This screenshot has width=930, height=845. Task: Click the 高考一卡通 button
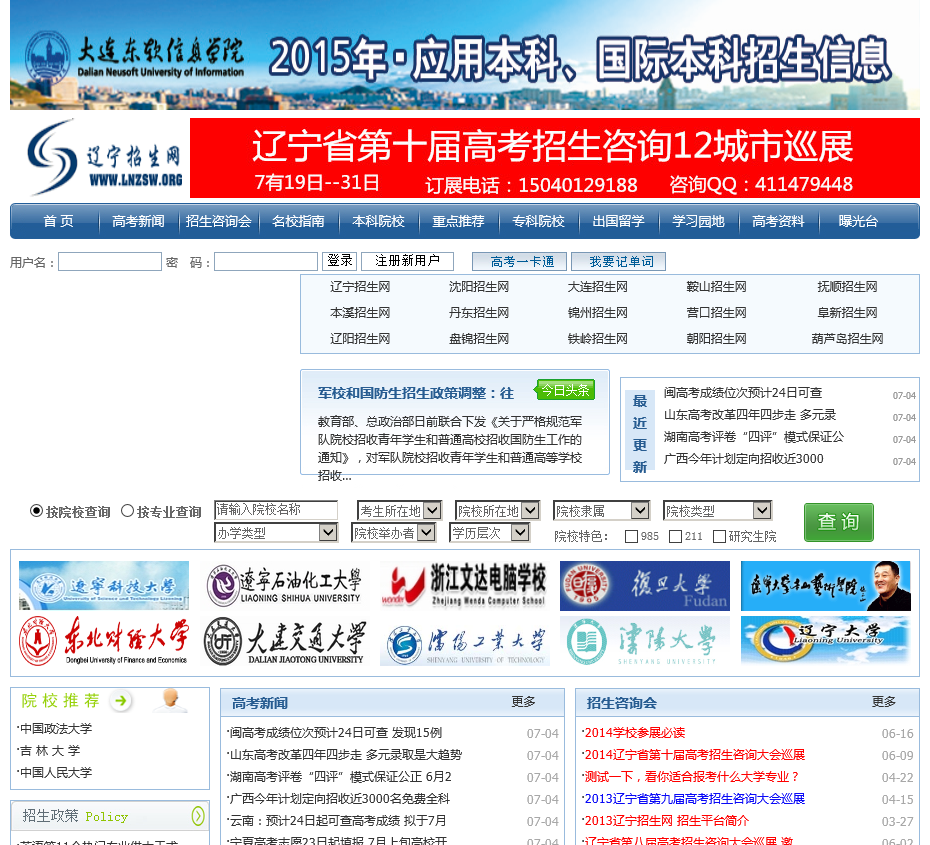520,262
